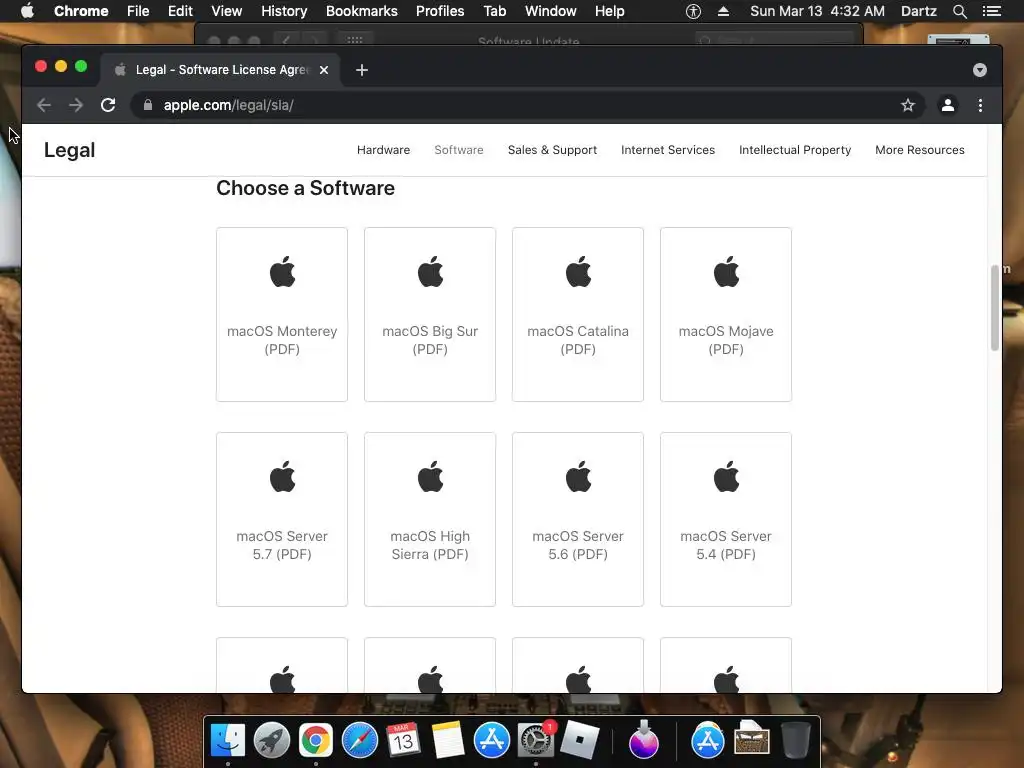Screen dimensions: 1024x768
Task: Open macOS Big Sur (PDF) license
Action: [x=430, y=314]
